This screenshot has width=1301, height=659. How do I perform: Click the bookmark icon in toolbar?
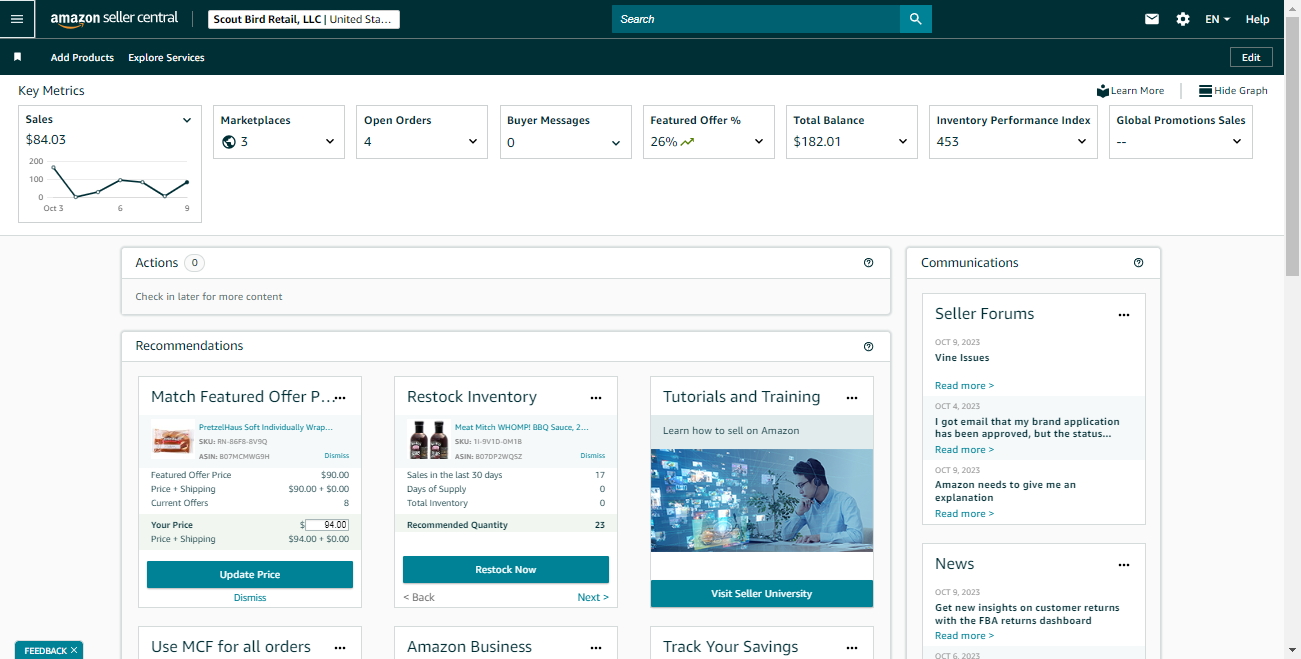click(17, 57)
